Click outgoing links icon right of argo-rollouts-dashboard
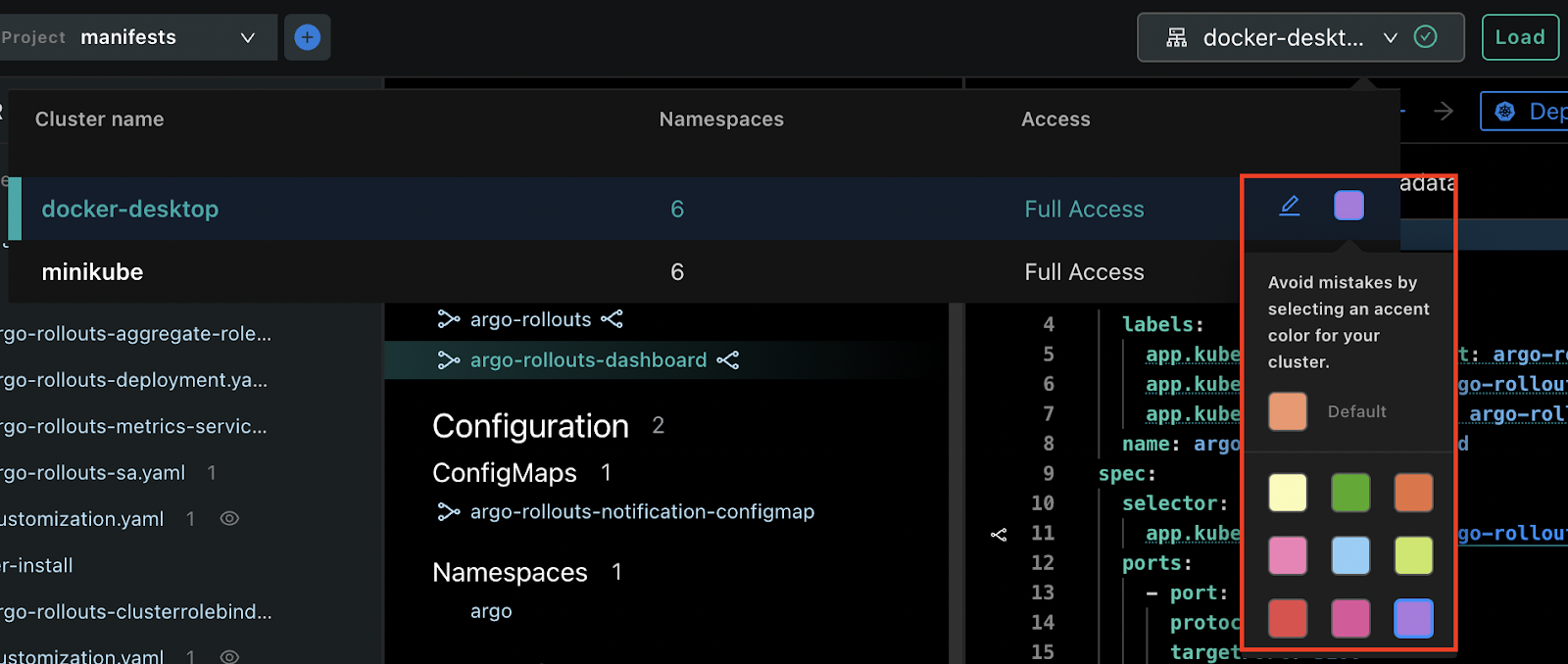The width and height of the screenshot is (1568, 664). tap(727, 360)
